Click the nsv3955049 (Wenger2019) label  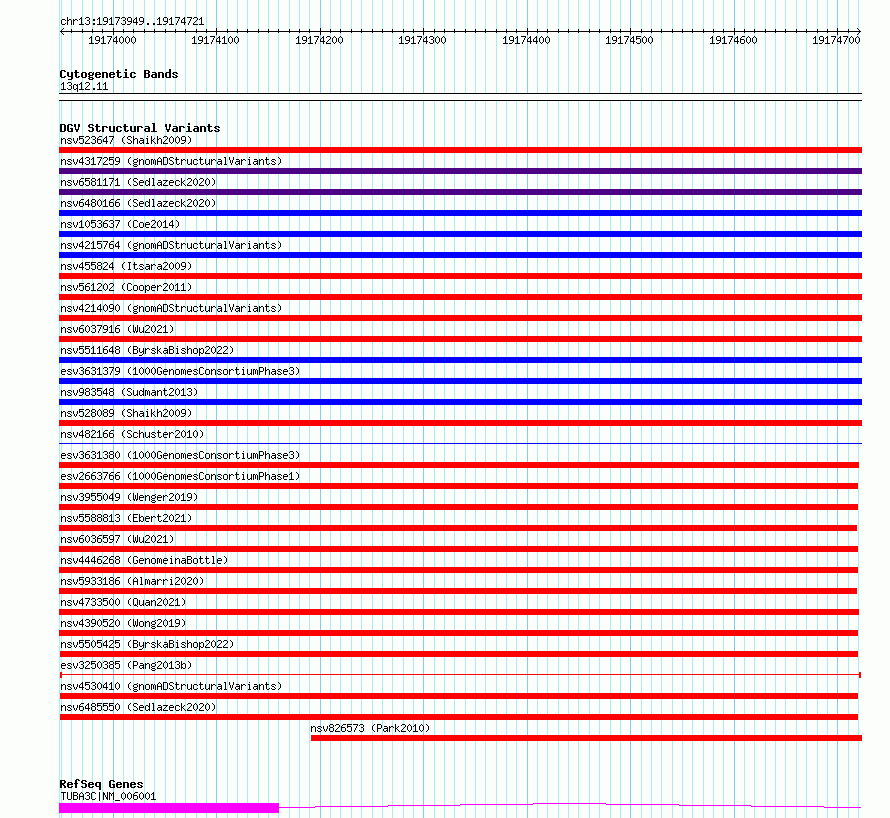click(x=129, y=497)
